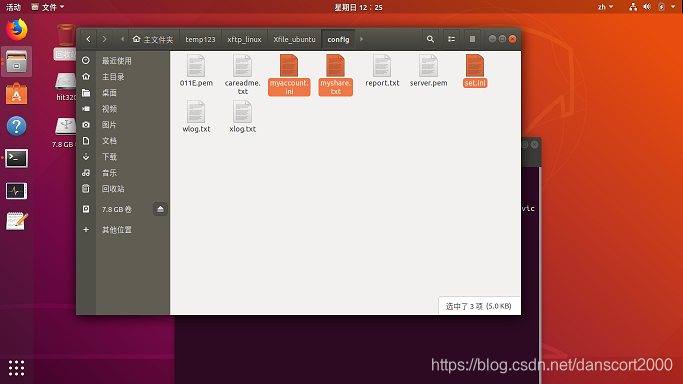Select the myaccount.ini file icon

(289, 66)
